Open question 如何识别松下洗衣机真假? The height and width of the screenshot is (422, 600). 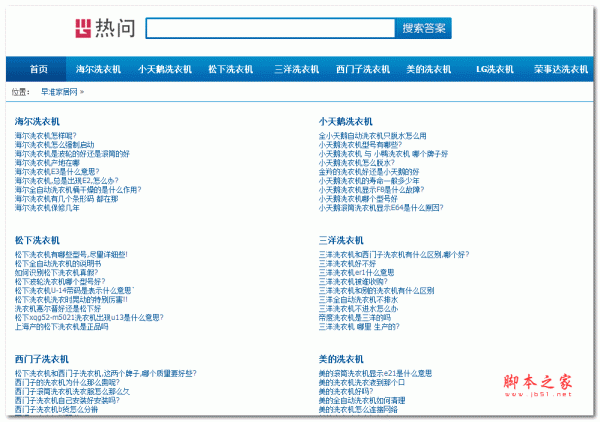(56, 272)
